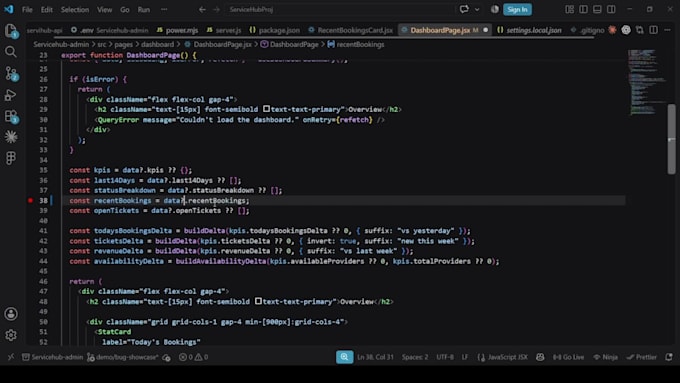
Task: Open the Edit menu
Action: 46,9
